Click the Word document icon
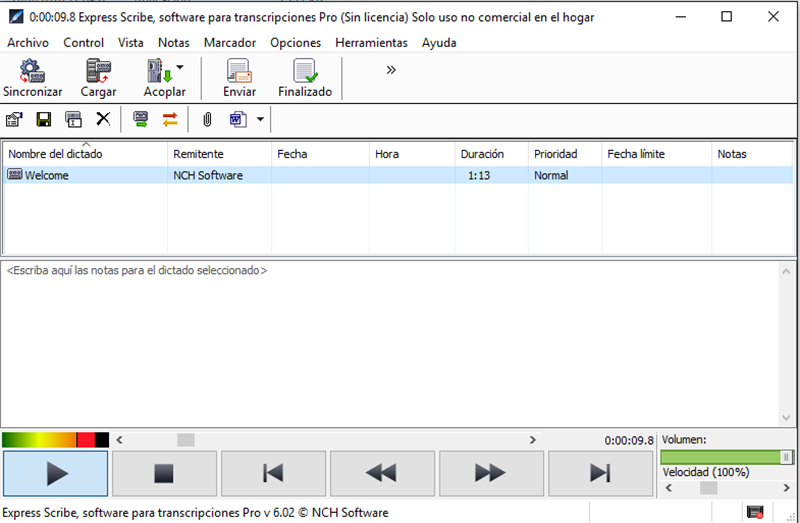Screen dimensions: 800x523 click(x=238, y=119)
